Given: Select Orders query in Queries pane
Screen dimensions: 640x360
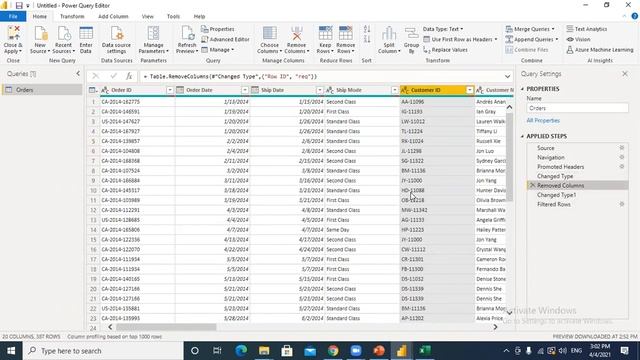Looking at the screenshot, I should tap(42, 90).
